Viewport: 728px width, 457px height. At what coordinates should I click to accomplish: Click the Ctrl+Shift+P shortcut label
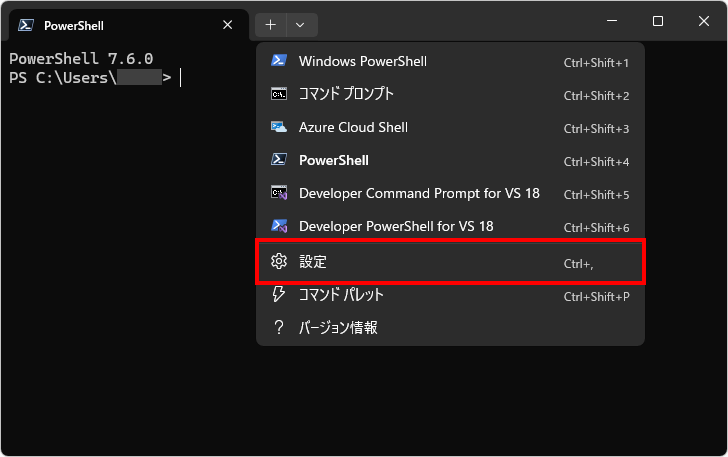tap(597, 297)
